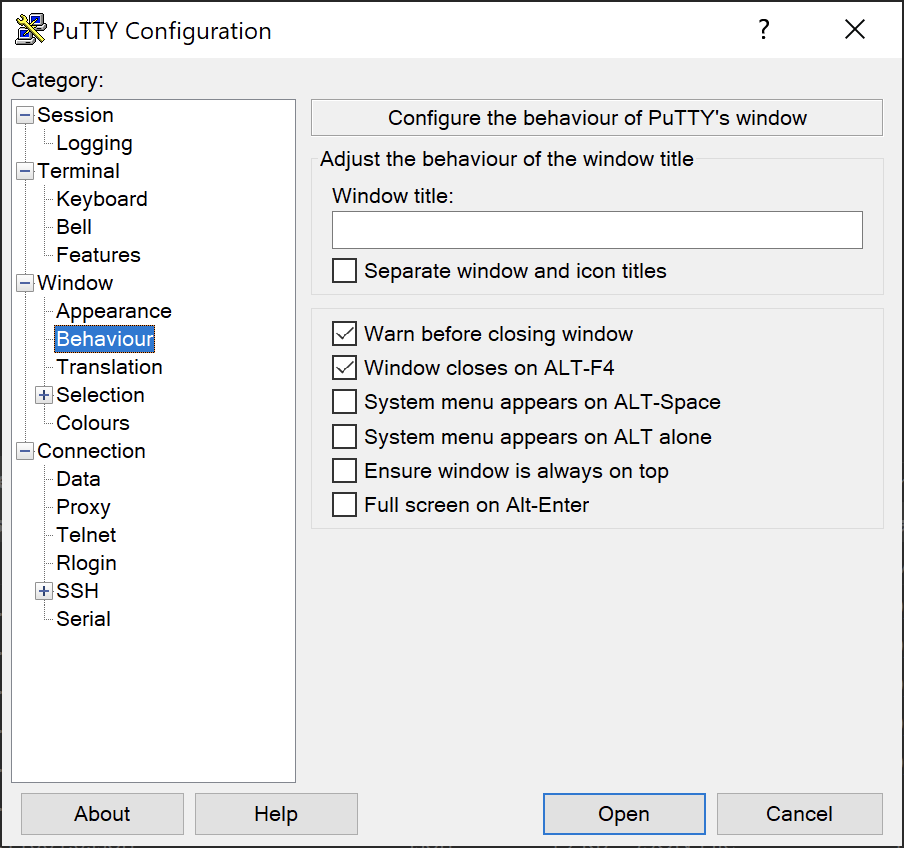Collapse the Window category node

pyautogui.click(x=25, y=283)
